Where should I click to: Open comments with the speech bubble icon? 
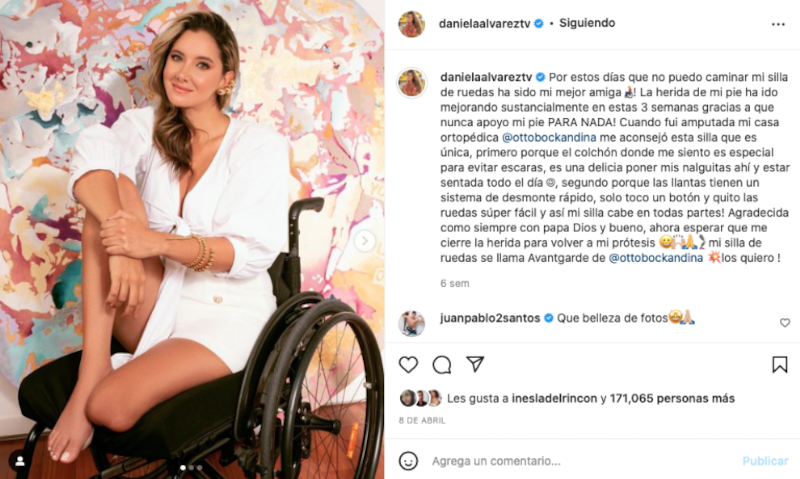442,364
